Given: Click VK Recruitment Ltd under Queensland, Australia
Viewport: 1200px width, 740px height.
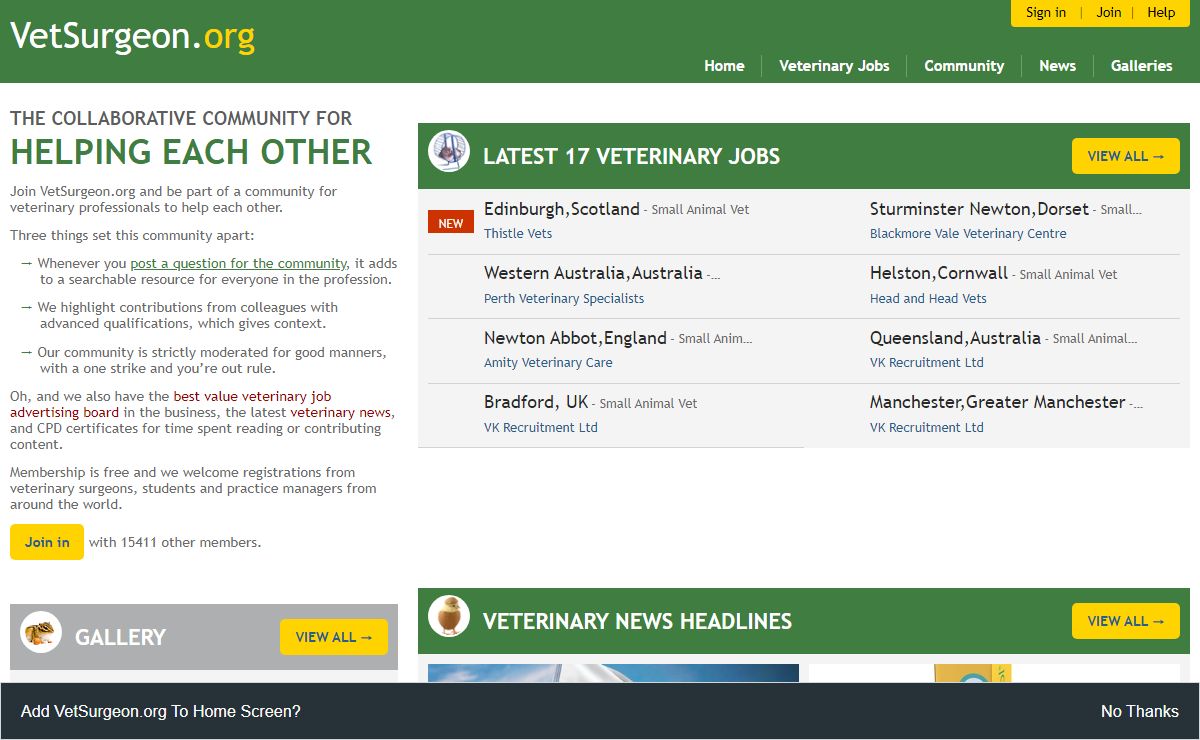Looking at the screenshot, I should pyautogui.click(x=927, y=362).
